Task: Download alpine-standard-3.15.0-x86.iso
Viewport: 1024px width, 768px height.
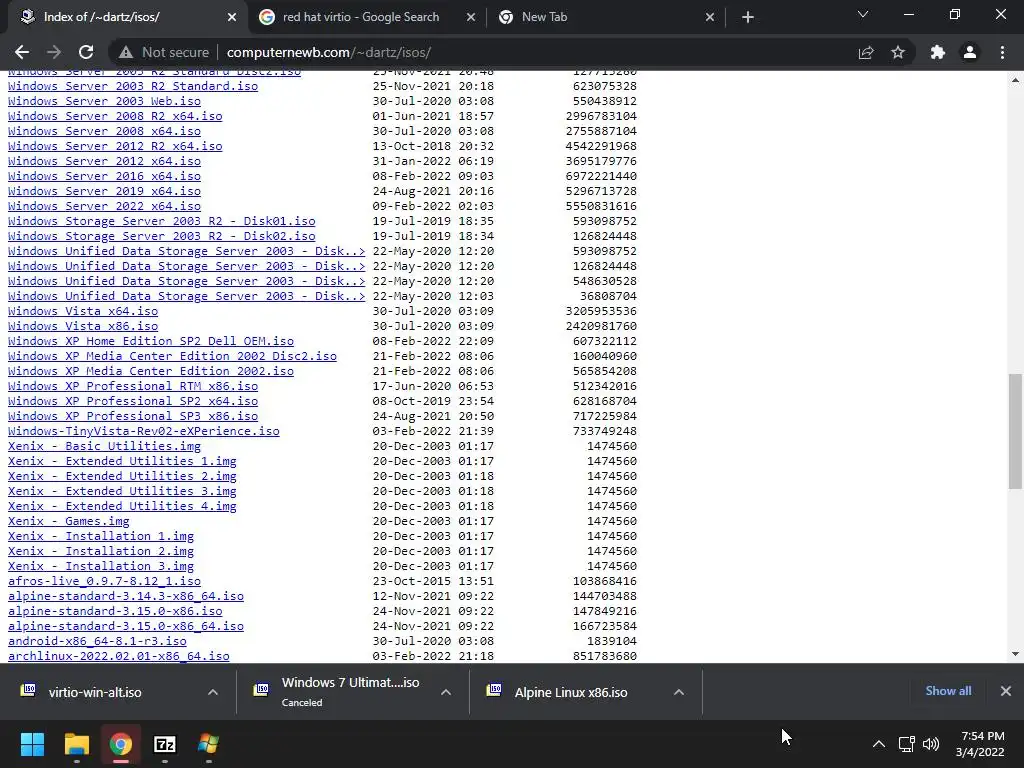Action: click(115, 611)
